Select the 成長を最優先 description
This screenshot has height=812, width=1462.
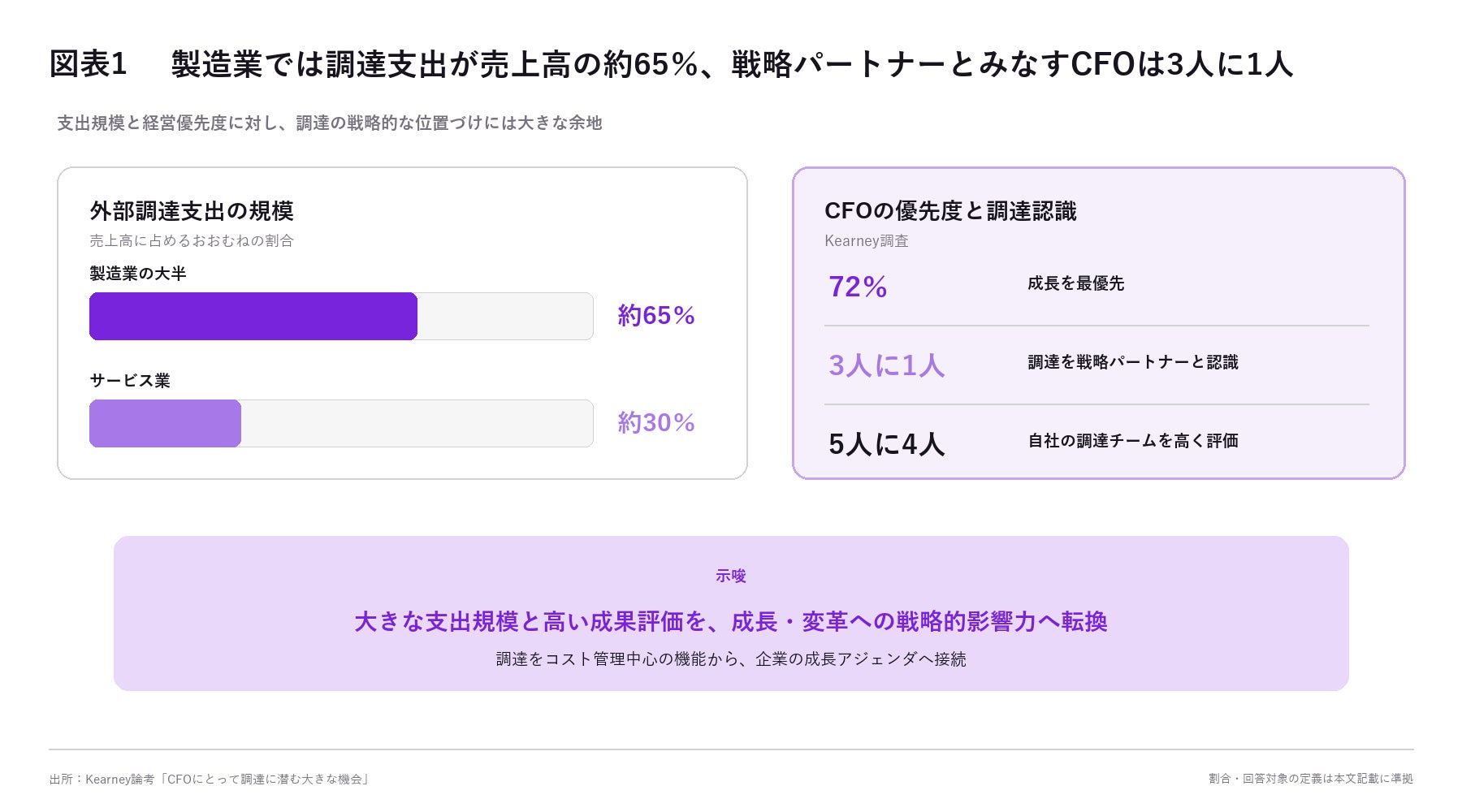pyautogui.click(x=1076, y=283)
